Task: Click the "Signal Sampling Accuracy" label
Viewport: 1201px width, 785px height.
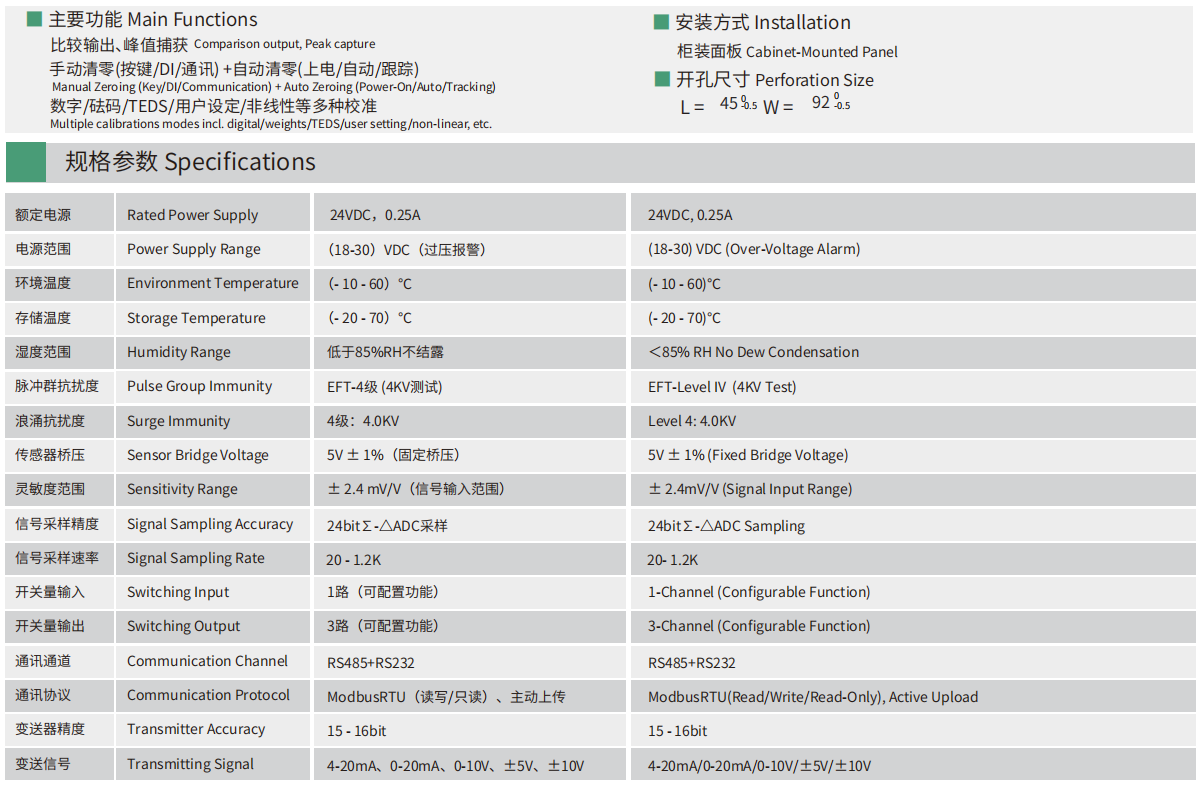Action: [x=209, y=524]
